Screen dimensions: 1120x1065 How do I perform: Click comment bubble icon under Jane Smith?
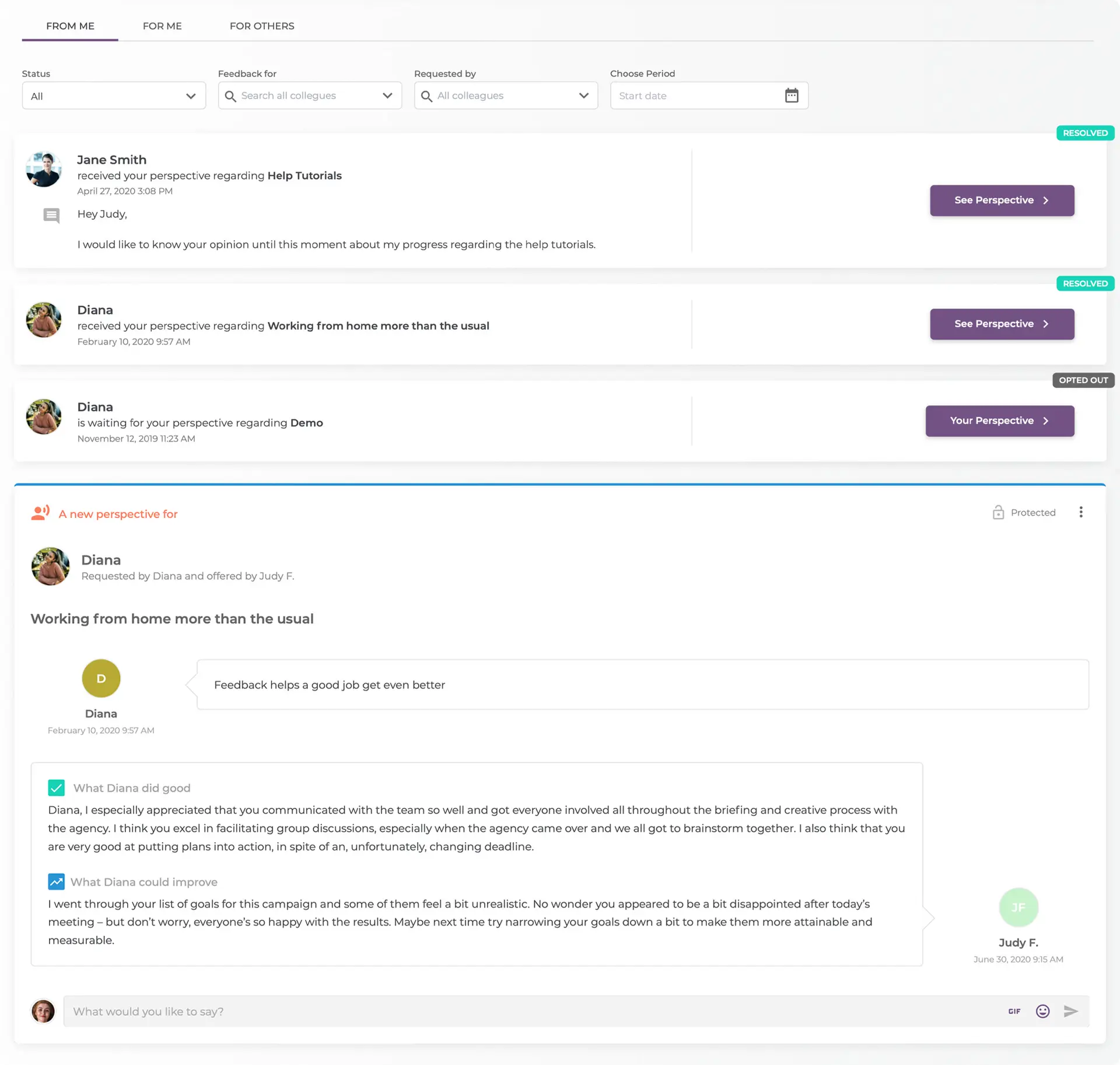(x=51, y=215)
